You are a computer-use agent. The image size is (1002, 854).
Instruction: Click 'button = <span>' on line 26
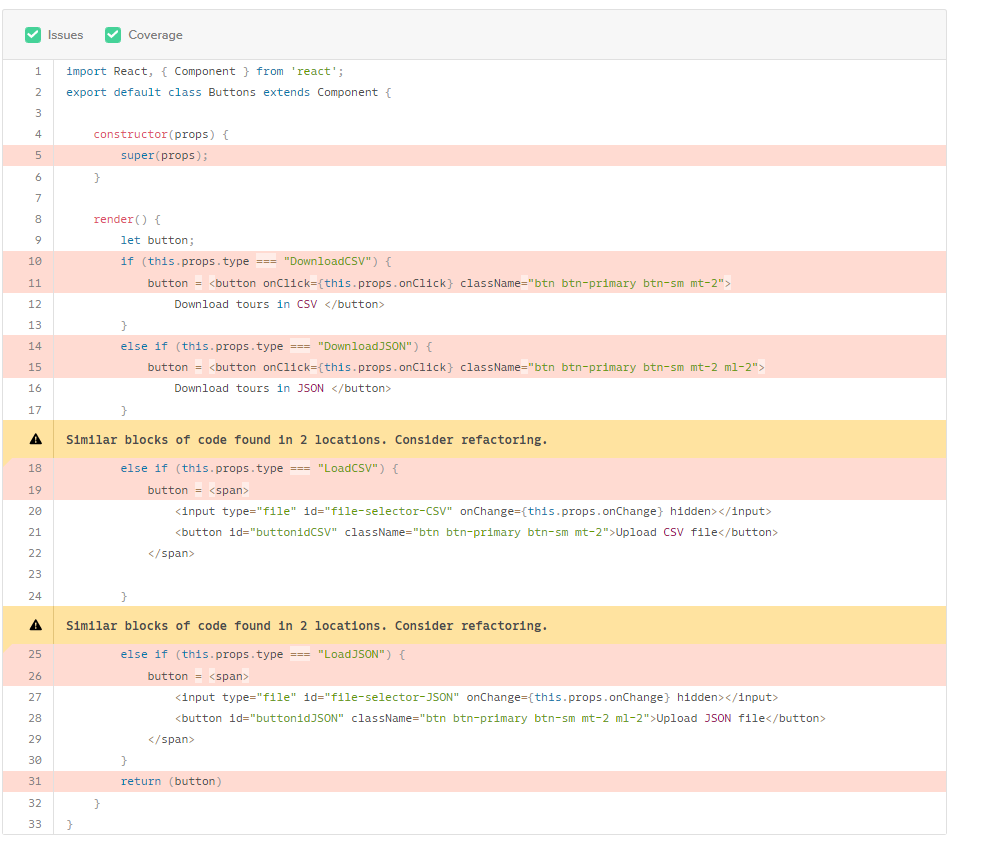tap(198, 676)
